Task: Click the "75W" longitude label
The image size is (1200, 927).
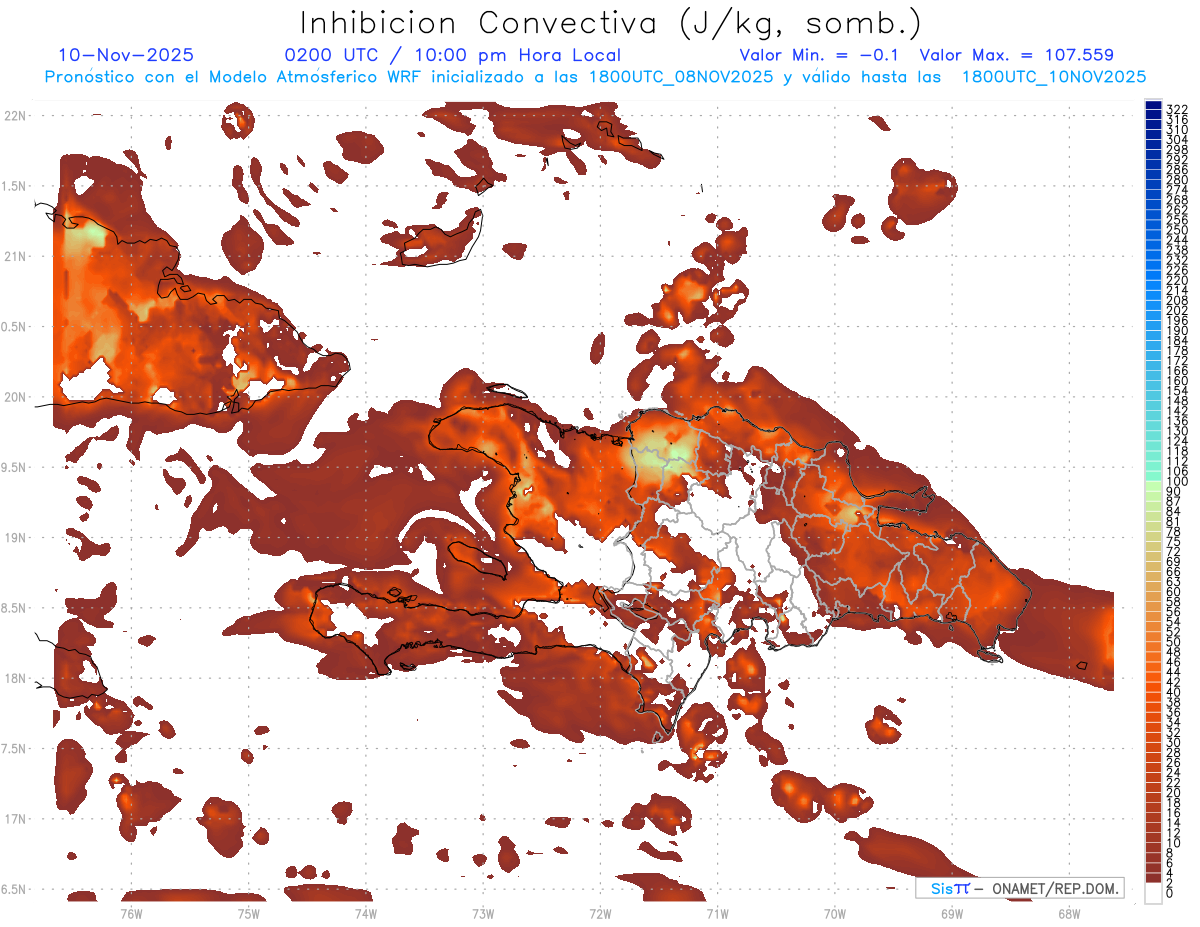Action: (x=249, y=913)
